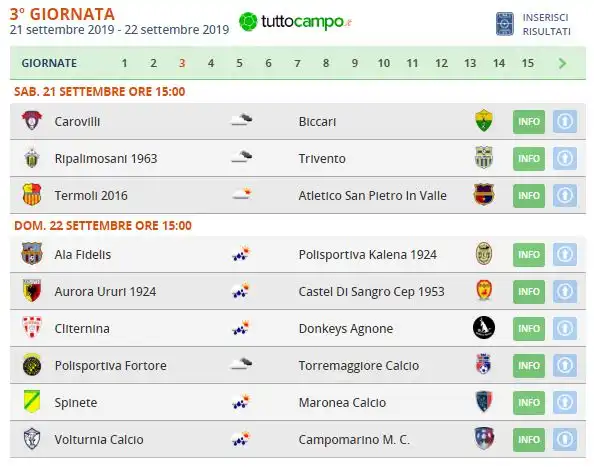Click the Biccari team crest
Viewport: 594px width, 467px height.
coord(484,121)
